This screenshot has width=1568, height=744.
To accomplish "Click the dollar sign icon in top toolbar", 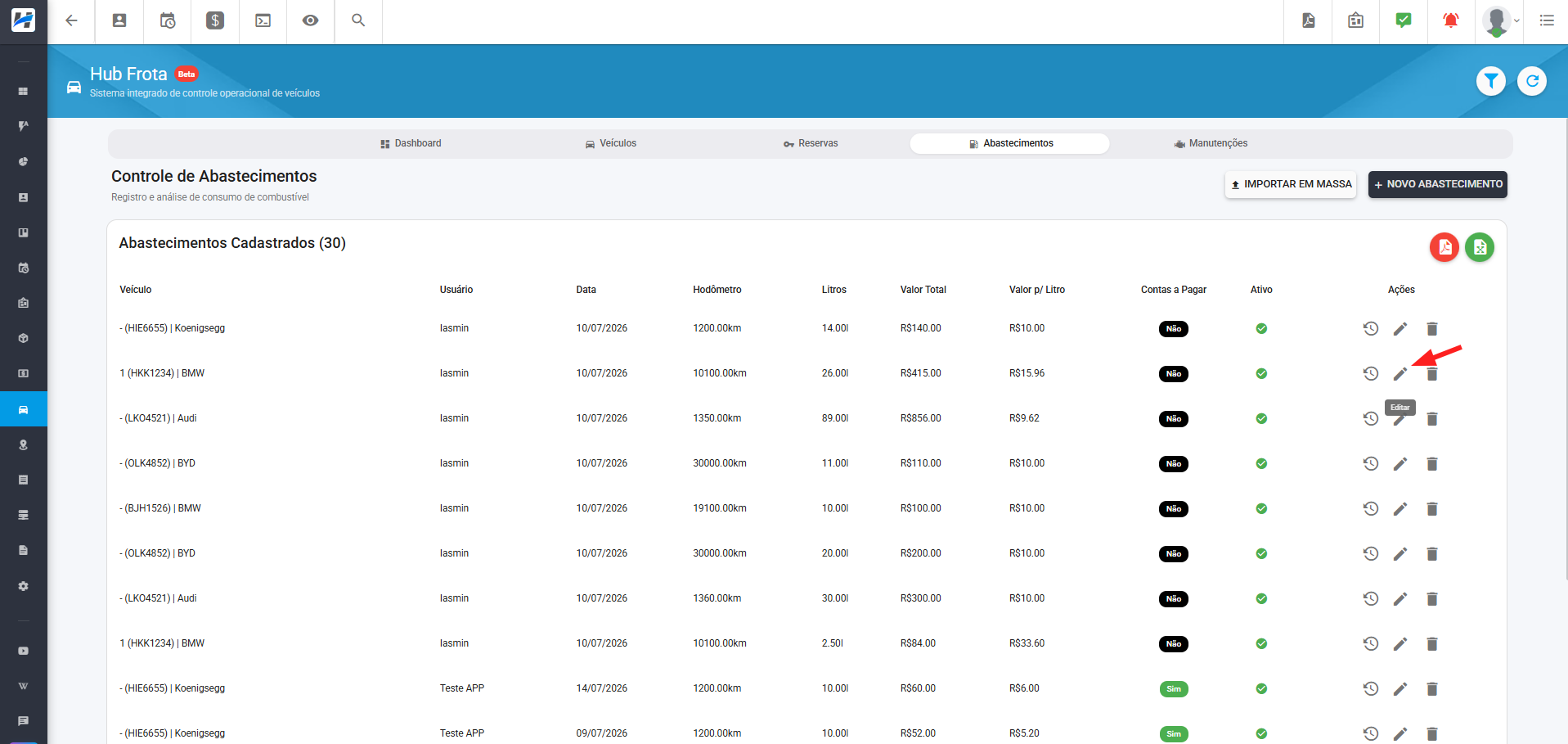I will pyautogui.click(x=215, y=20).
